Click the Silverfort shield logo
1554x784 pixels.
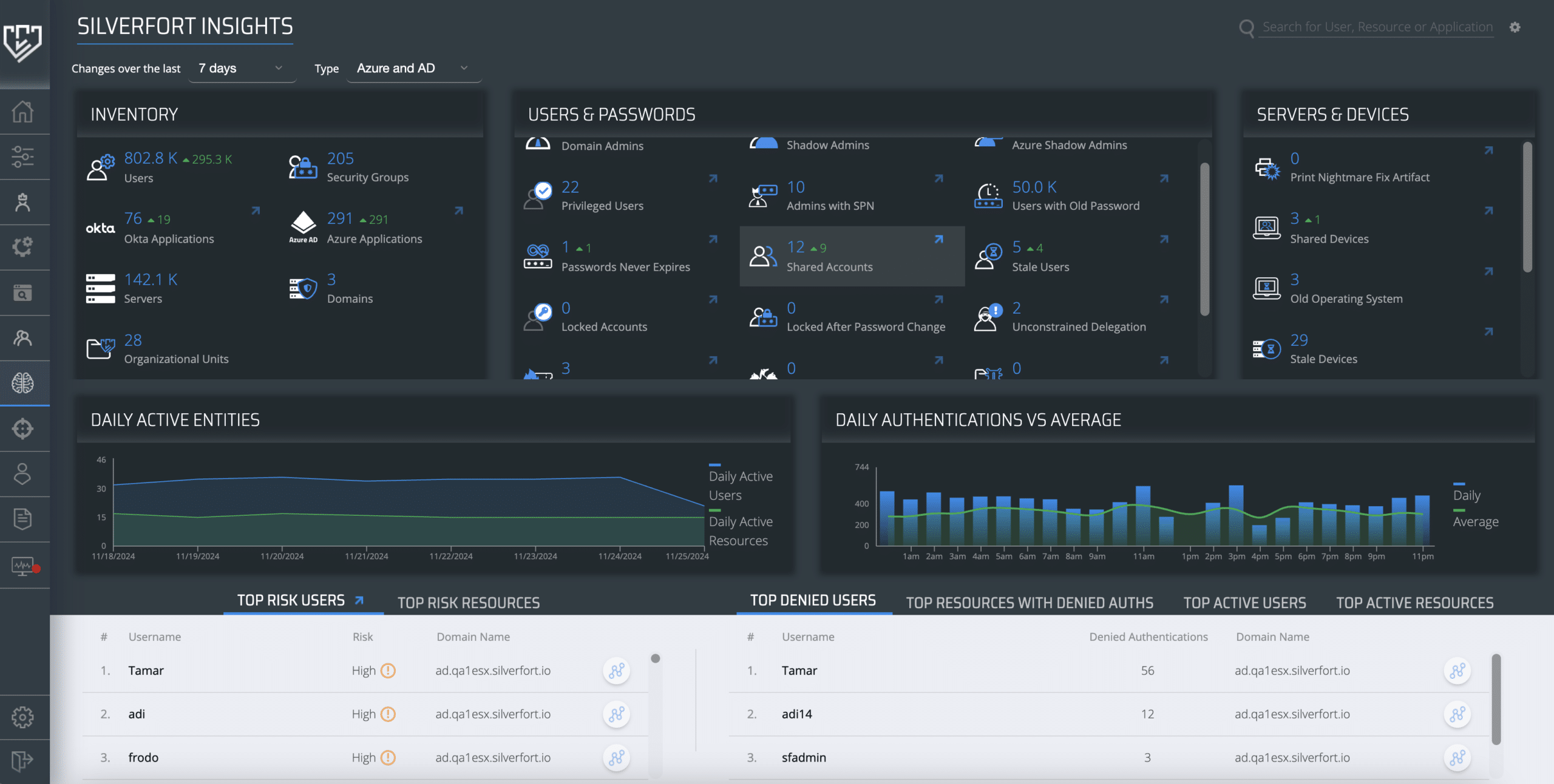(22, 43)
